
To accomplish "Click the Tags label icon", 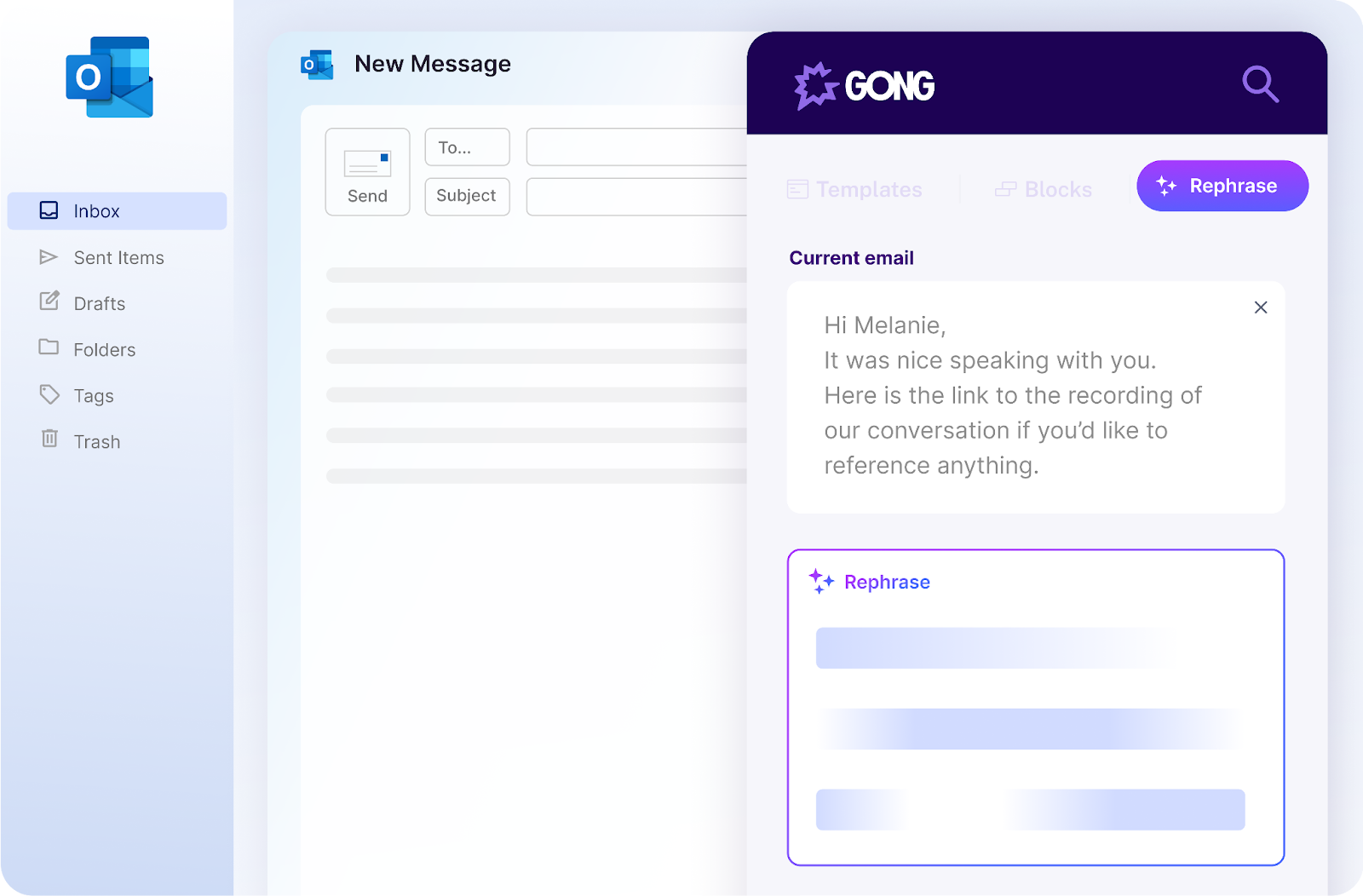I will [49, 394].
